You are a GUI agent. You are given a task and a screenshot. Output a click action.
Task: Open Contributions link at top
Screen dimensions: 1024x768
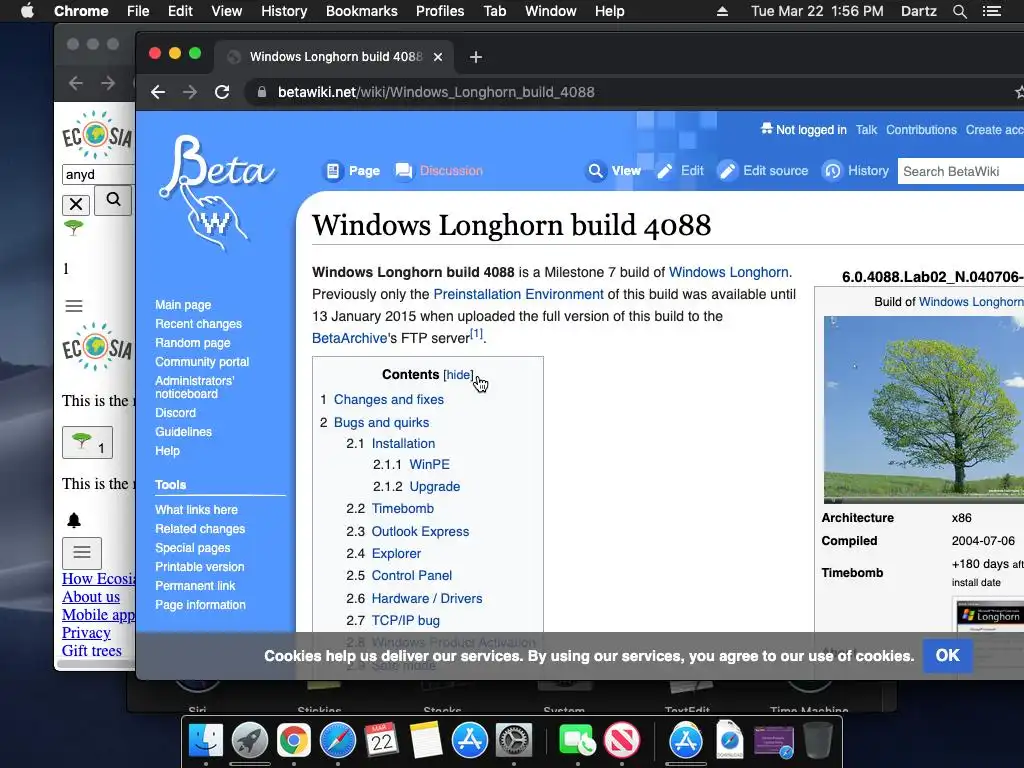(921, 130)
